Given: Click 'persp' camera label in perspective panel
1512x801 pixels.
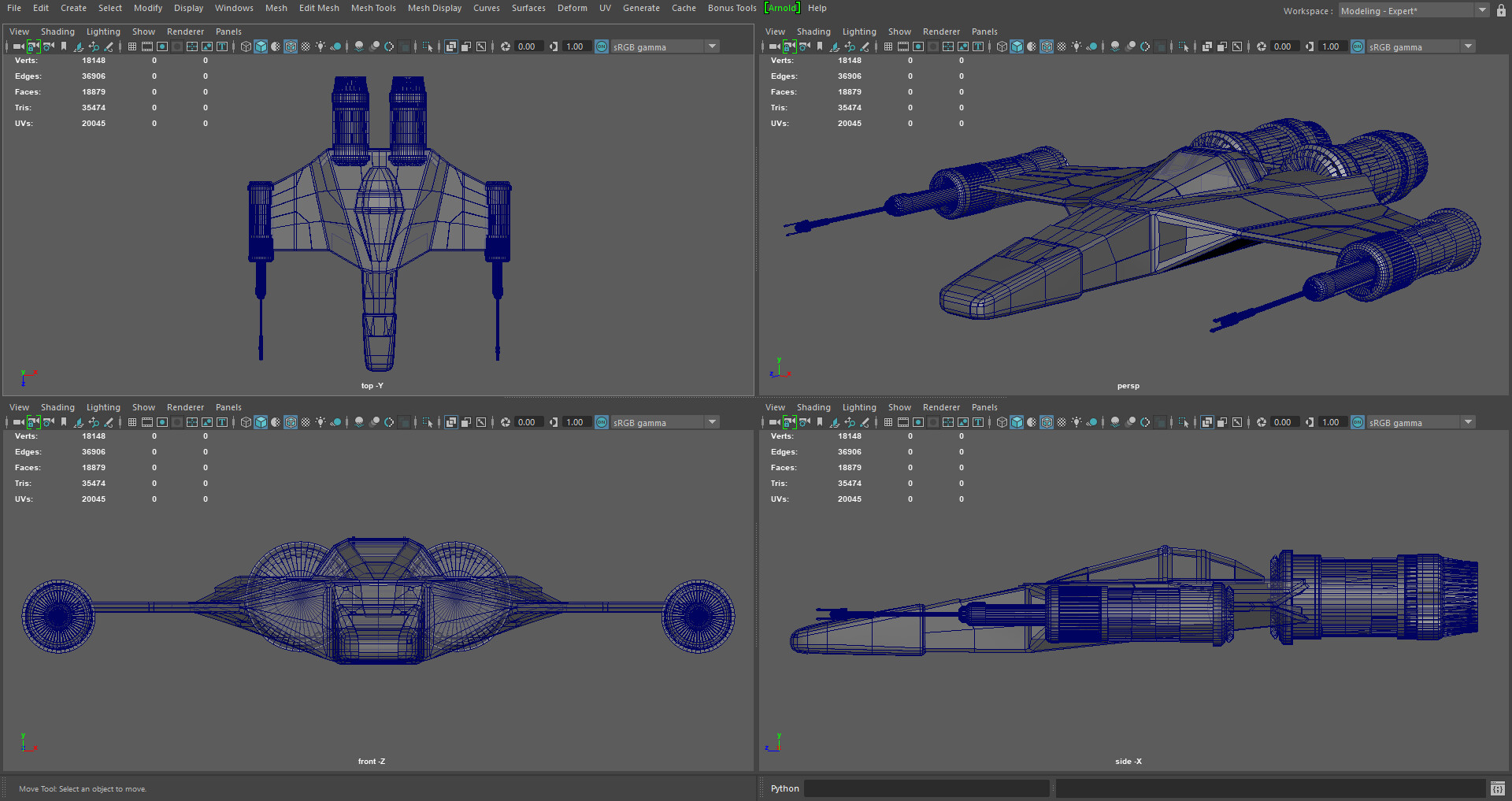Looking at the screenshot, I should click(1128, 386).
